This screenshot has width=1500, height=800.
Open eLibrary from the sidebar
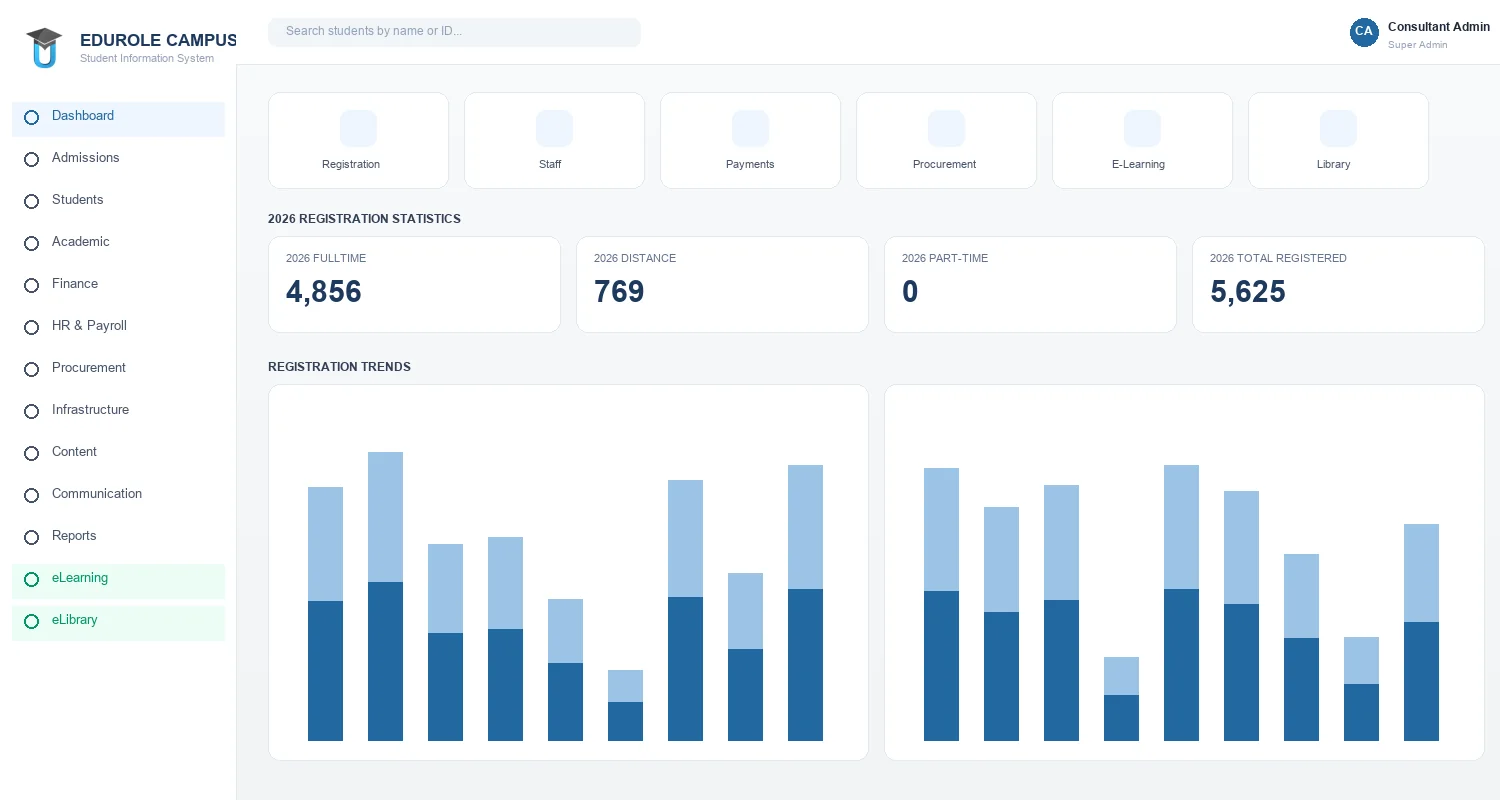click(x=118, y=622)
